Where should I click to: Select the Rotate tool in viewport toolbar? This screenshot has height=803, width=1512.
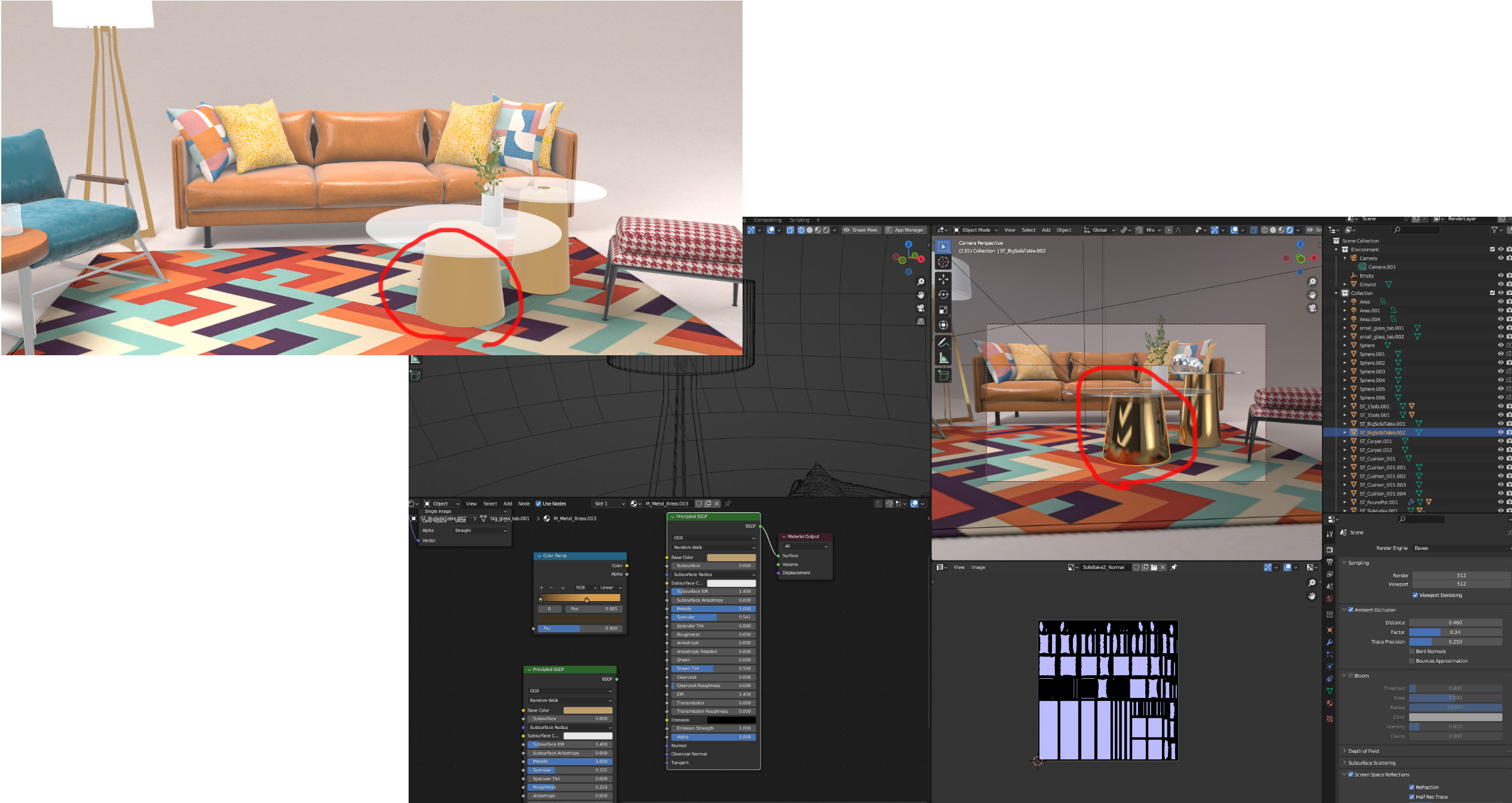(x=943, y=295)
